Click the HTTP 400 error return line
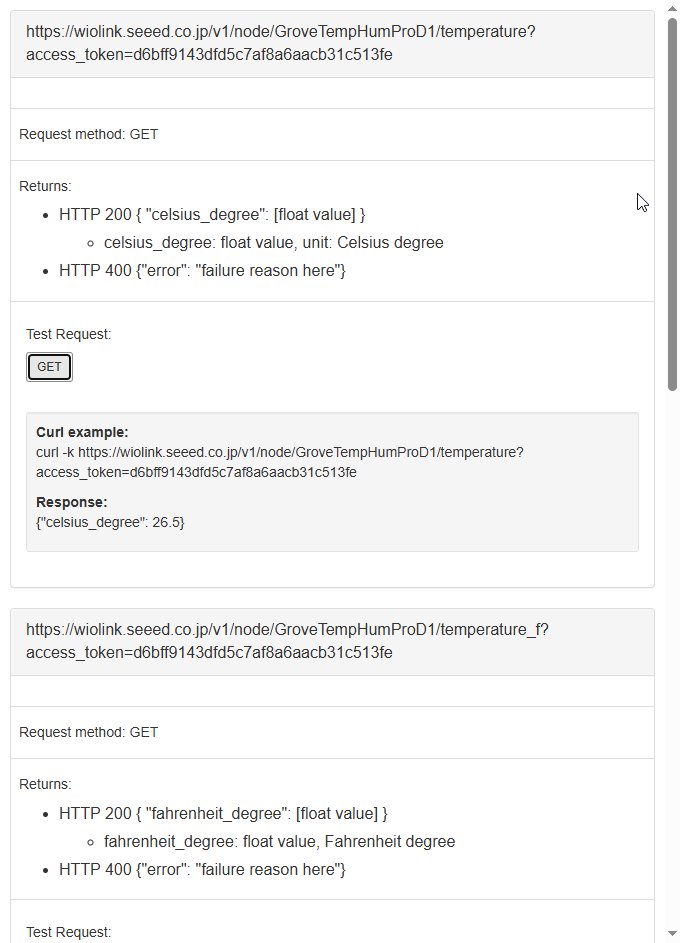The width and height of the screenshot is (680, 943). point(205,270)
